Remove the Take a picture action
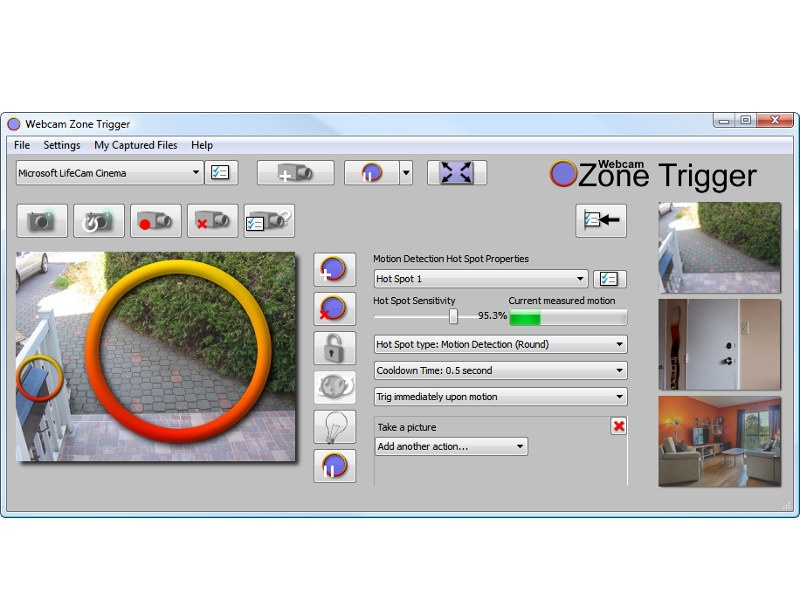This screenshot has height=600, width=800. pyautogui.click(x=619, y=426)
